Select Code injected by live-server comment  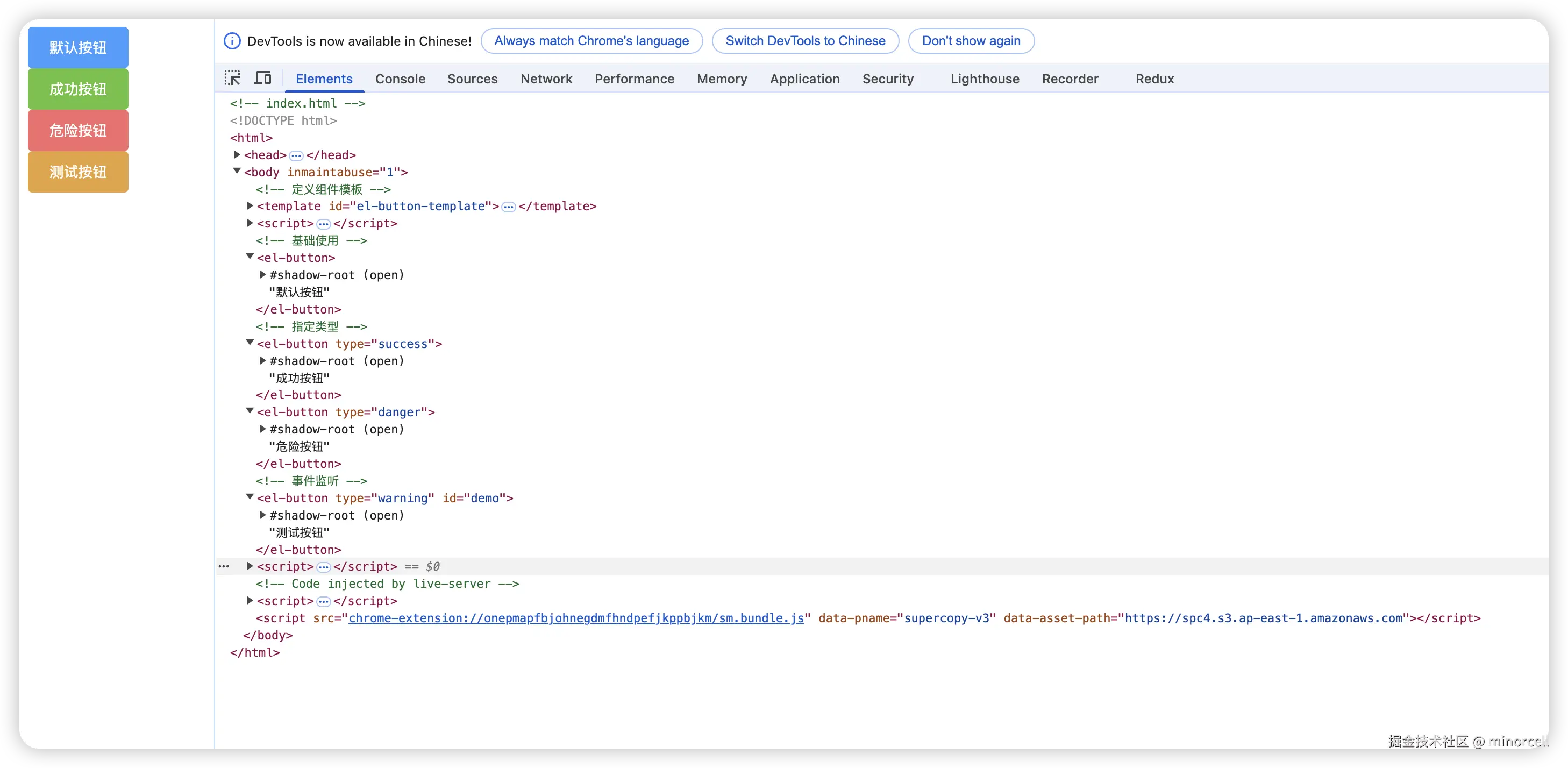click(x=387, y=584)
